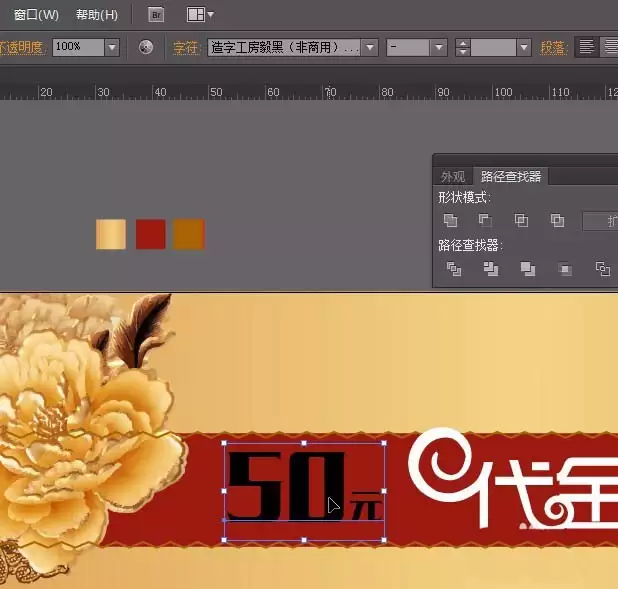The width and height of the screenshot is (618, 589).
Task: Click the 字符 character panel link
Action: click(x=185, y=48)
